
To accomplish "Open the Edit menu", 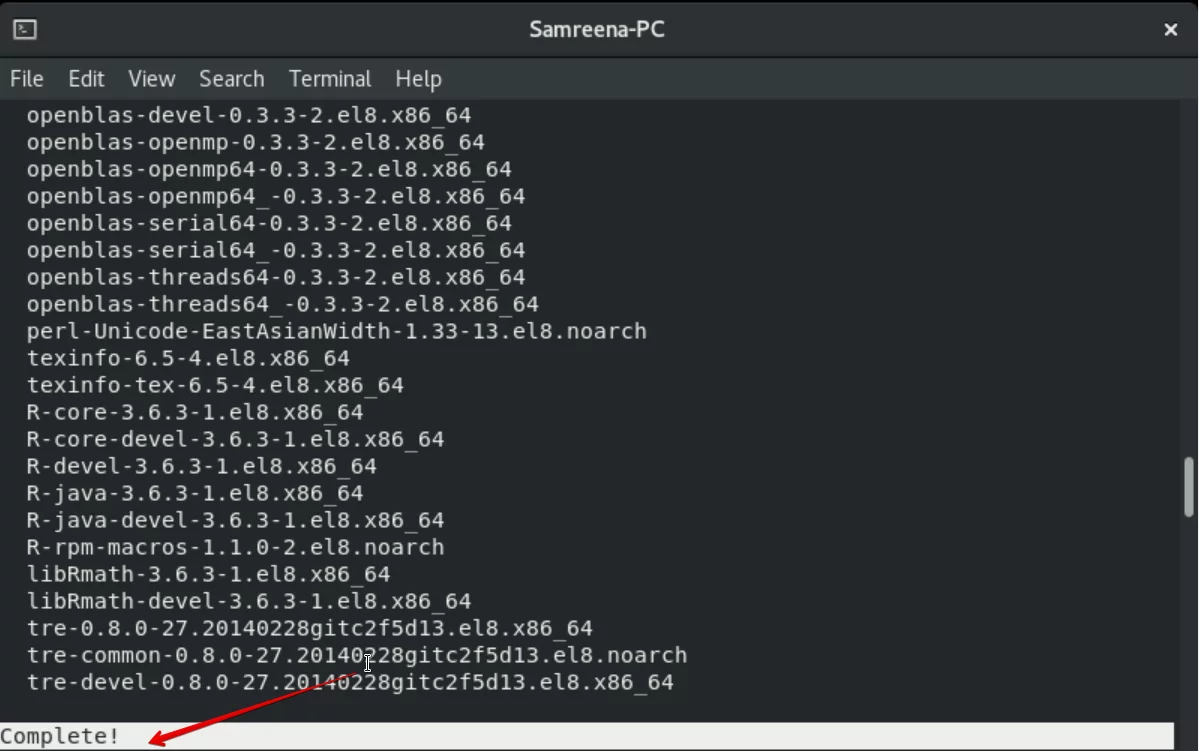I will [86, 79].
